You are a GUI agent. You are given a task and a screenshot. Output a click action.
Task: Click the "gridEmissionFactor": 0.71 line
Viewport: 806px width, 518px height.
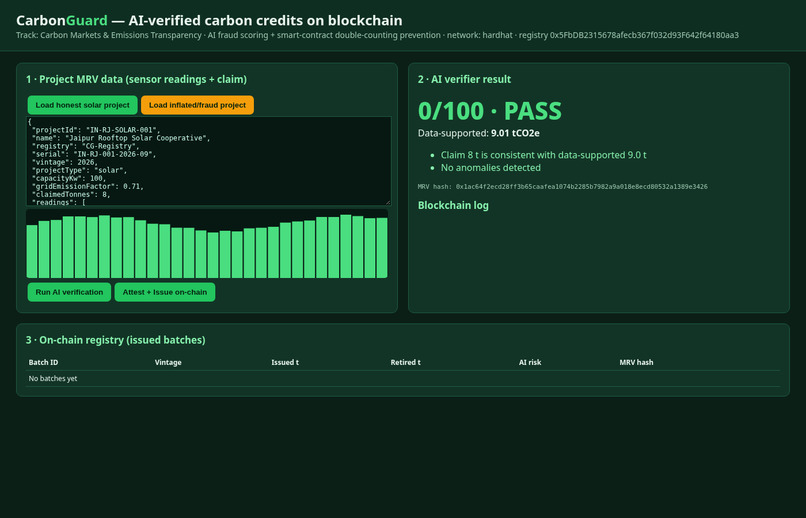click(88, 186)
